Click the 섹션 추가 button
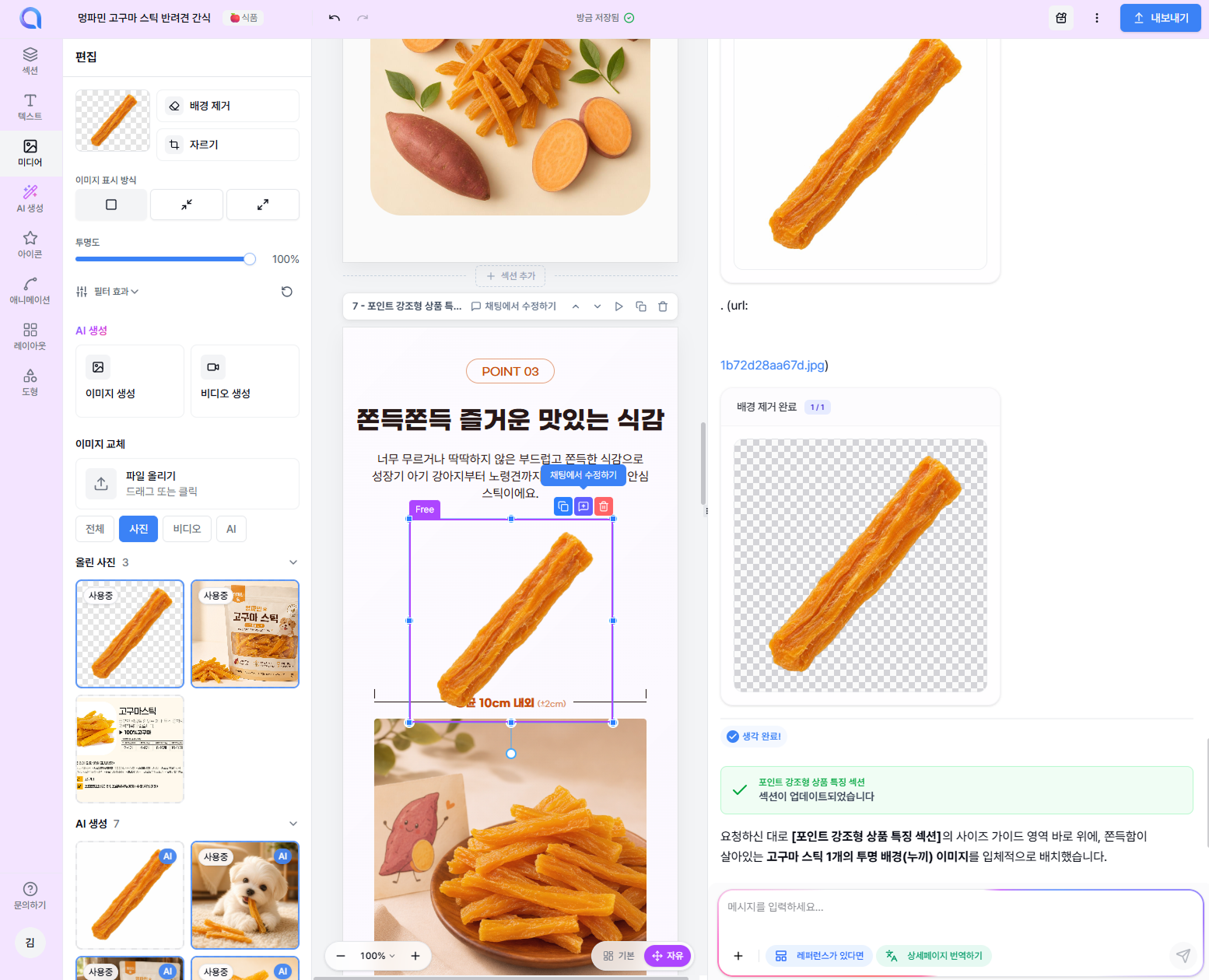This screenshot has width=1209, height=980. pyautogui.click(x=510, y=276)
